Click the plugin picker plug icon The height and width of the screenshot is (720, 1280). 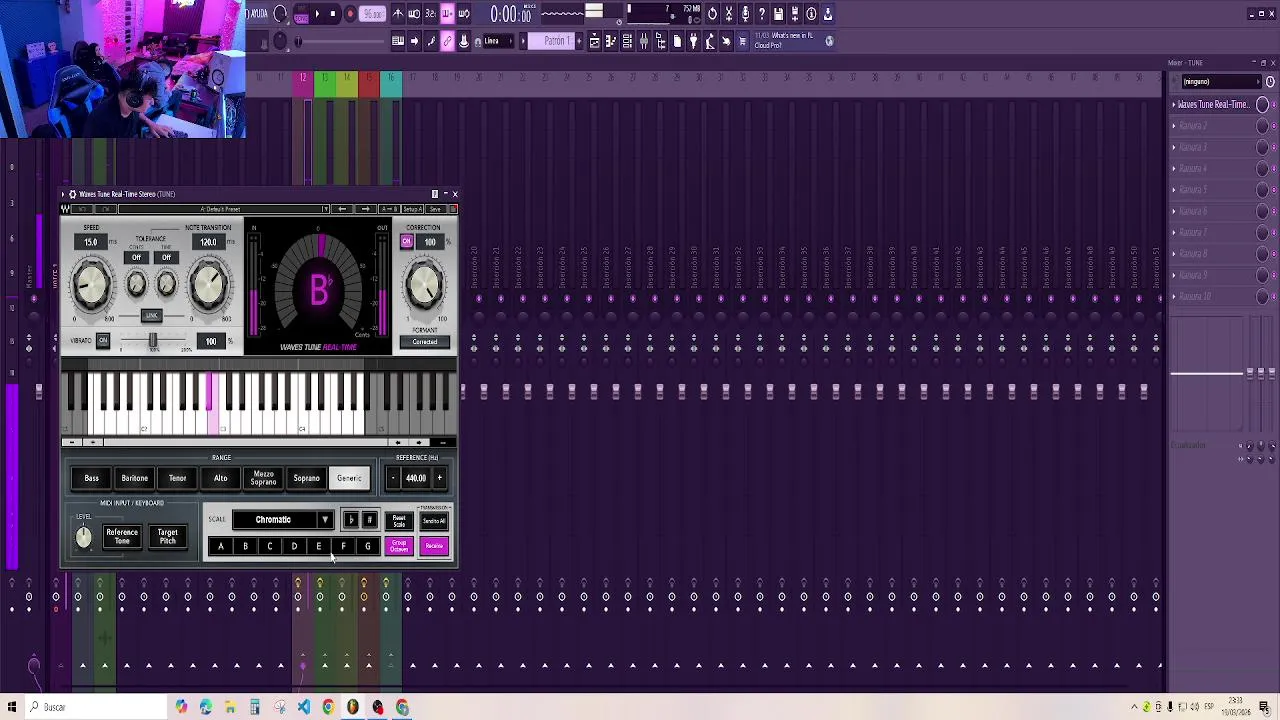(693, 41)
